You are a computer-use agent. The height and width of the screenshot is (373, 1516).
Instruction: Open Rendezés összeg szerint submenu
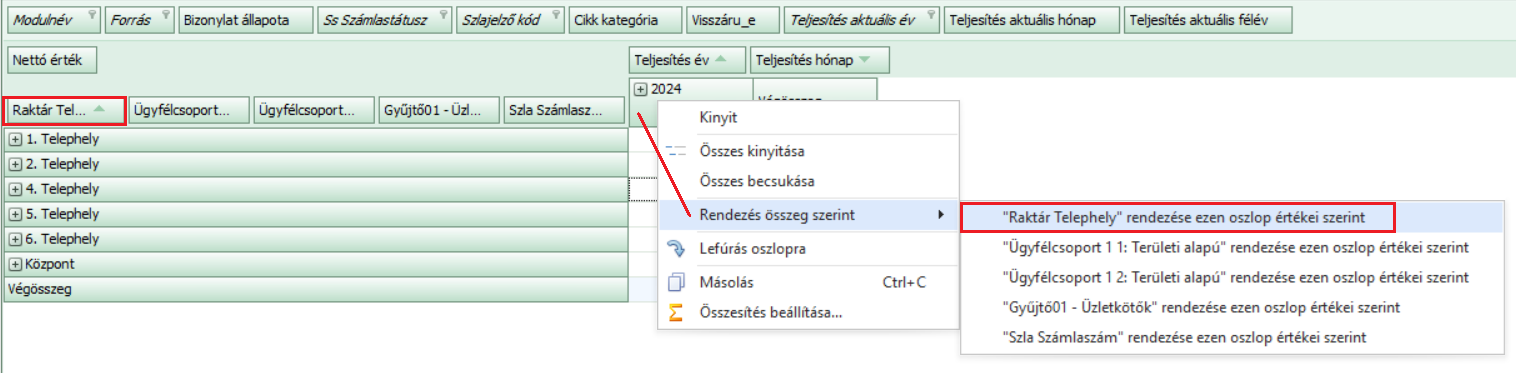(x=808, y=215)
